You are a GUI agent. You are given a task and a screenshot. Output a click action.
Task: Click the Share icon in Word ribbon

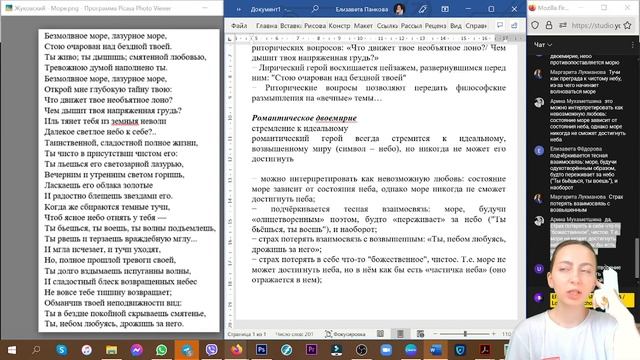(514, 25)
